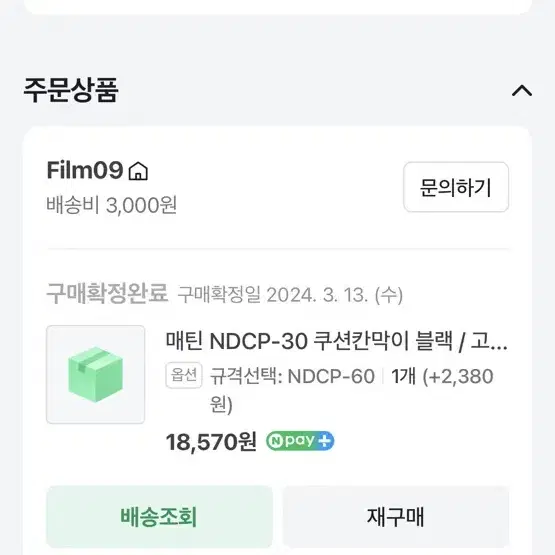Tap the 주문상품 section header
The height and width of the screenshot is (555, 555).
(70, 90)
